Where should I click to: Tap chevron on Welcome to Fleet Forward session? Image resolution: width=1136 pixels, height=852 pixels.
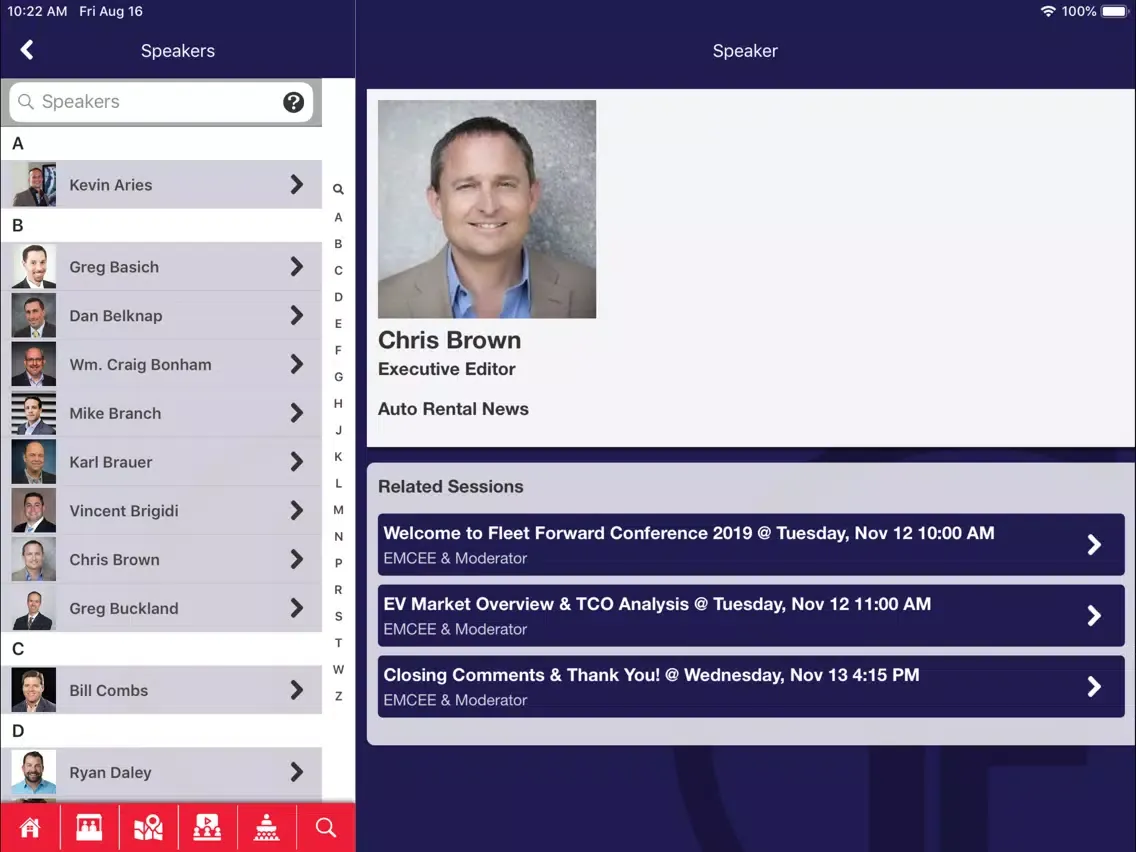1094,544
